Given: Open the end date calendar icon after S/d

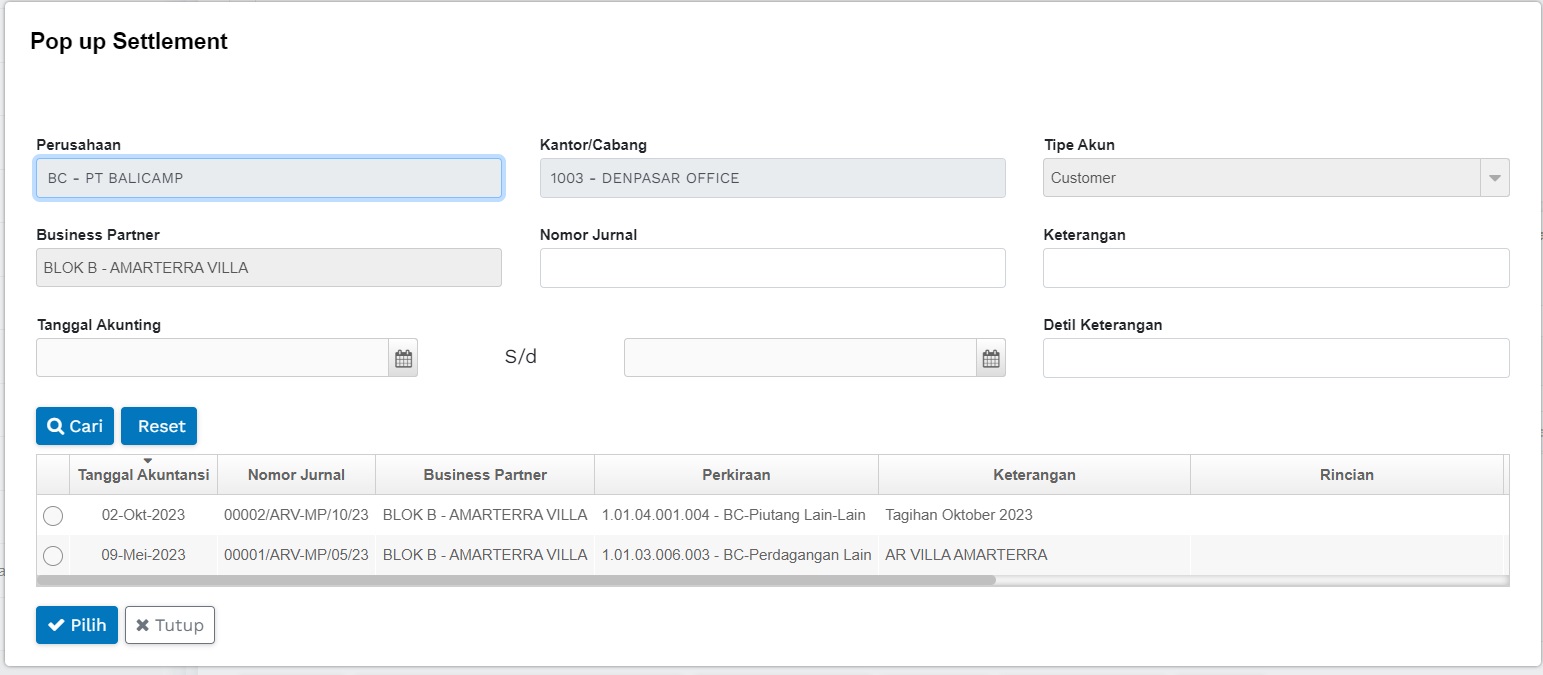Looking at the screenshot, I should click(x=990, y=358).
